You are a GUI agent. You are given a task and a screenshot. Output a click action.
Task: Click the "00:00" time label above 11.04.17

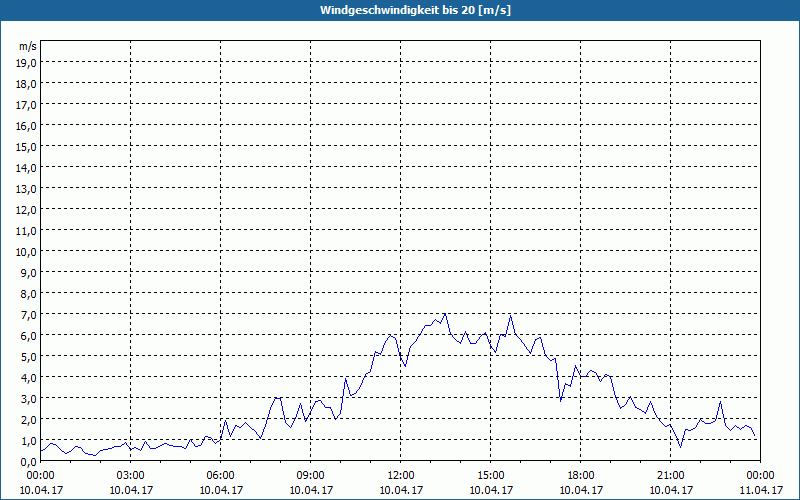tap(760, 476)
